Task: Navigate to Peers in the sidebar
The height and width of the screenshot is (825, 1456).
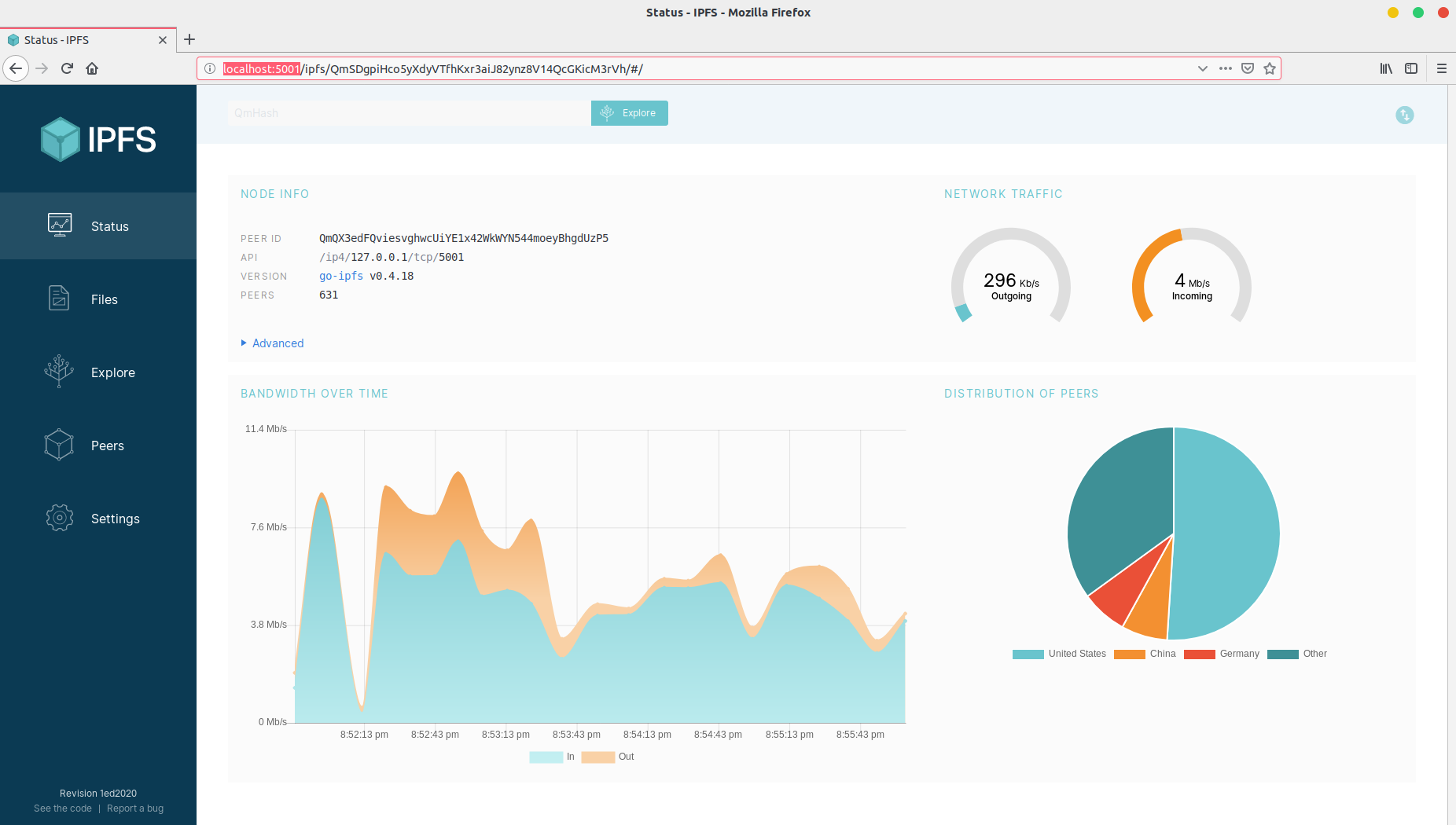Action: click(x=98, y=445)
